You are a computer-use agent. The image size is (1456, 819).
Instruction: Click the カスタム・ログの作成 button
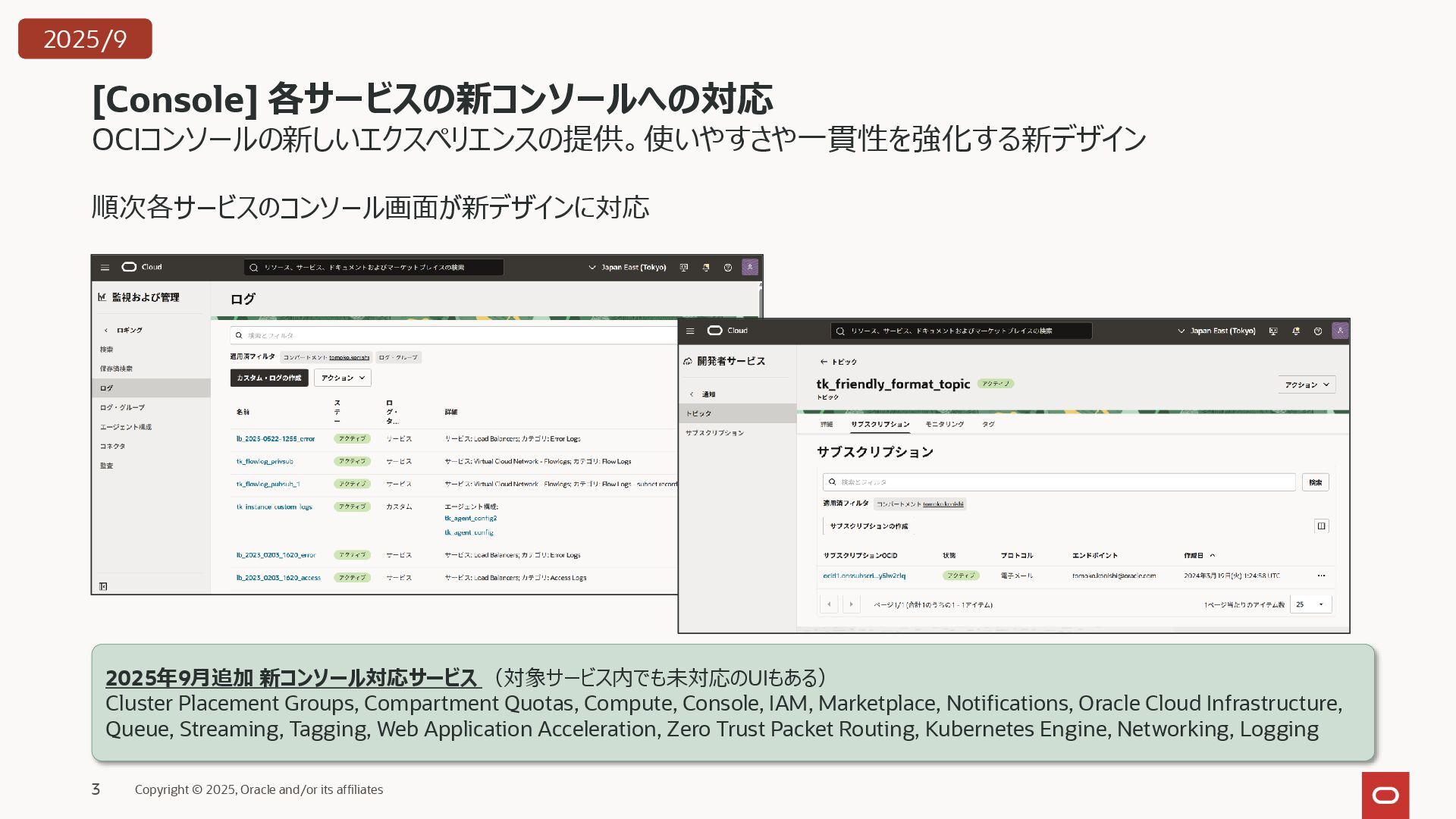pos(269,378)
